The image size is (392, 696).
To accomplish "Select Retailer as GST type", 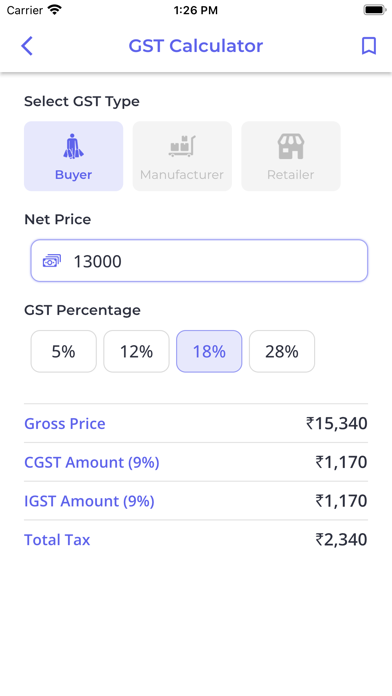I will tap(291, 156).
